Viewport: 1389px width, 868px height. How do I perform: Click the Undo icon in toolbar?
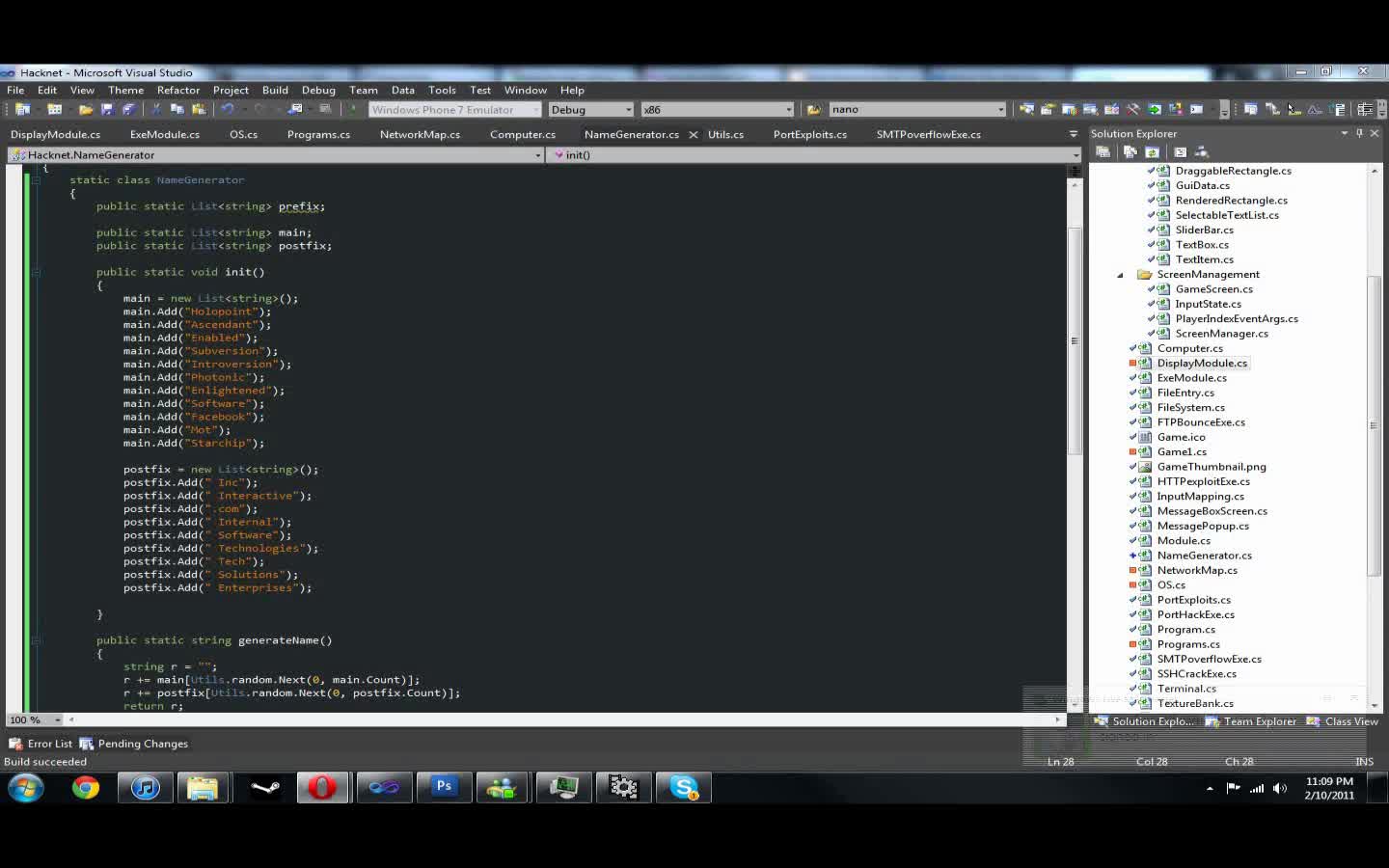point(228,109)
